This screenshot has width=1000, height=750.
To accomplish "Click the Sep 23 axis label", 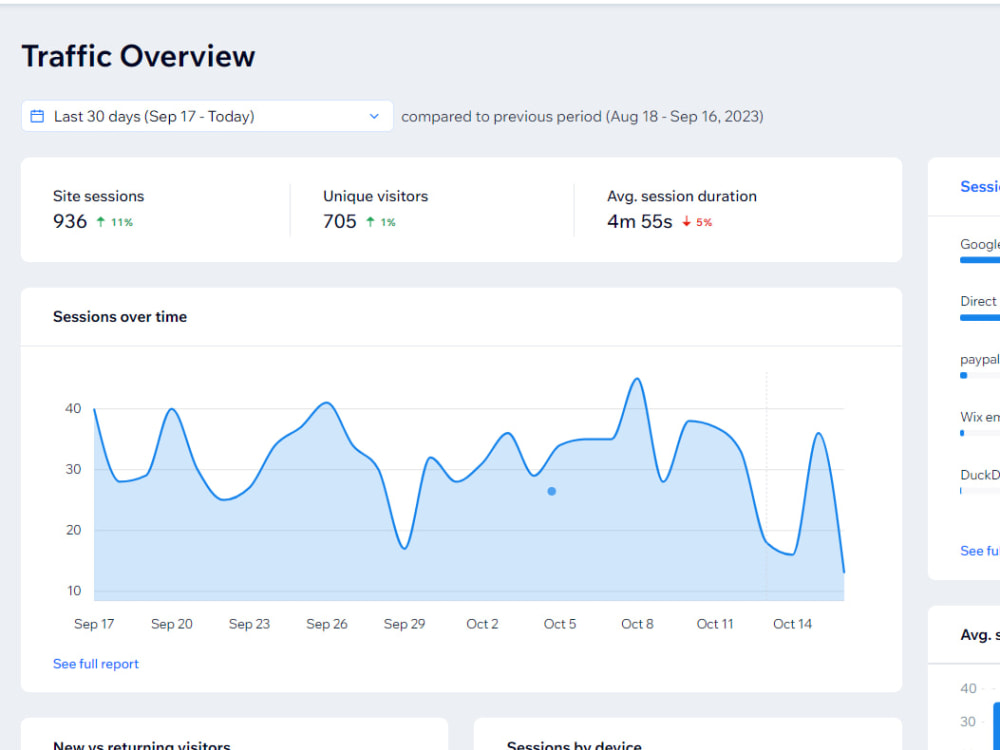I will [x=249, y=624].
